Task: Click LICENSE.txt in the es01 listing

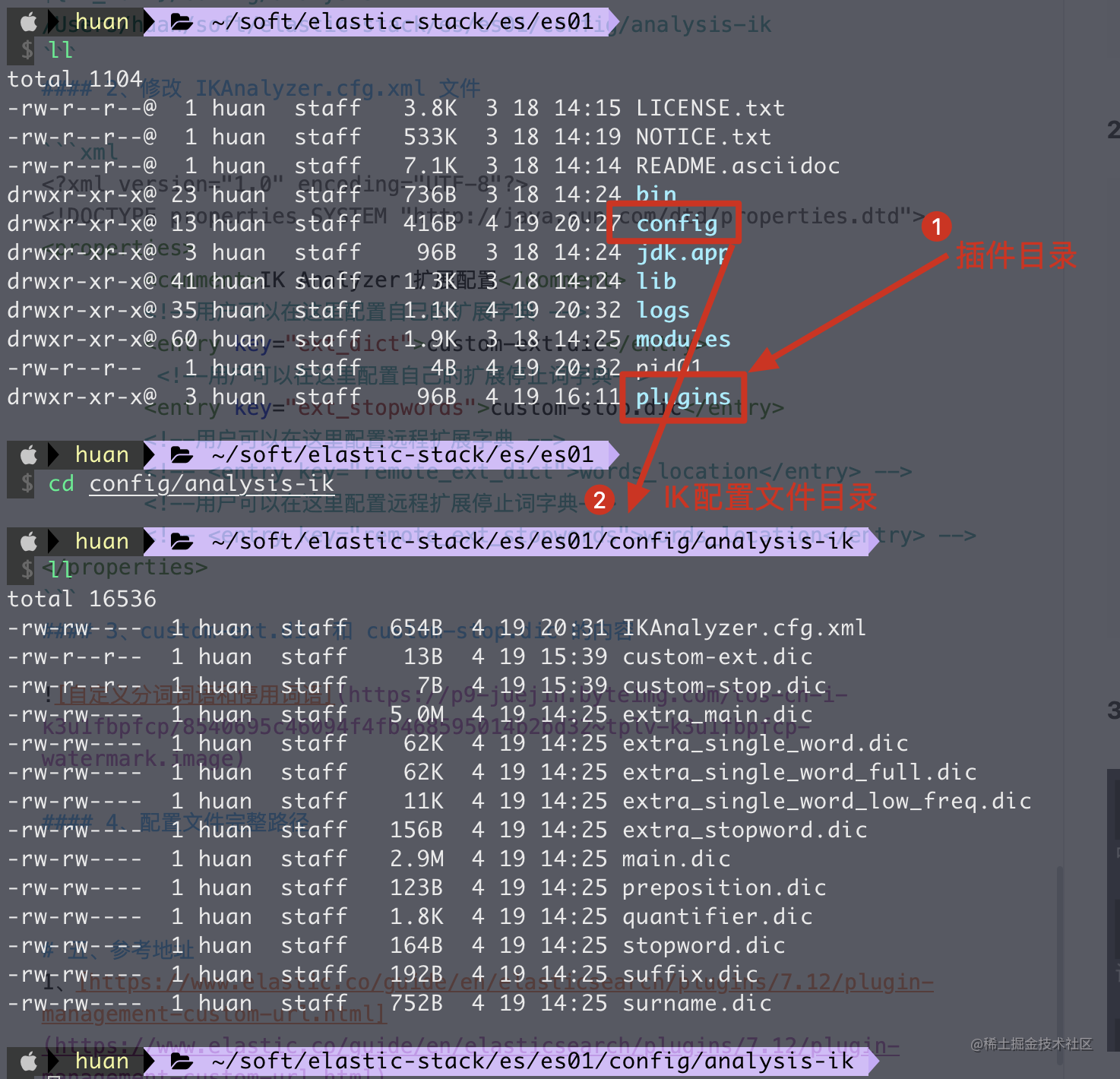Action: (710, 108)
